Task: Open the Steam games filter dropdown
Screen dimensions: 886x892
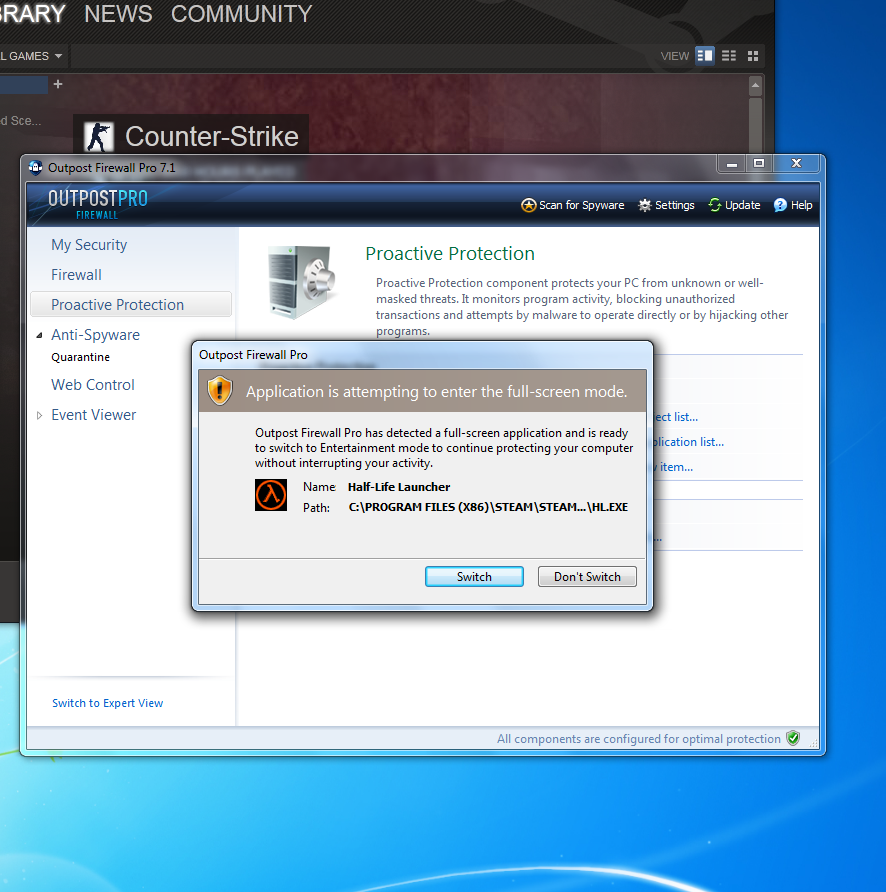Action: [32, 56]
